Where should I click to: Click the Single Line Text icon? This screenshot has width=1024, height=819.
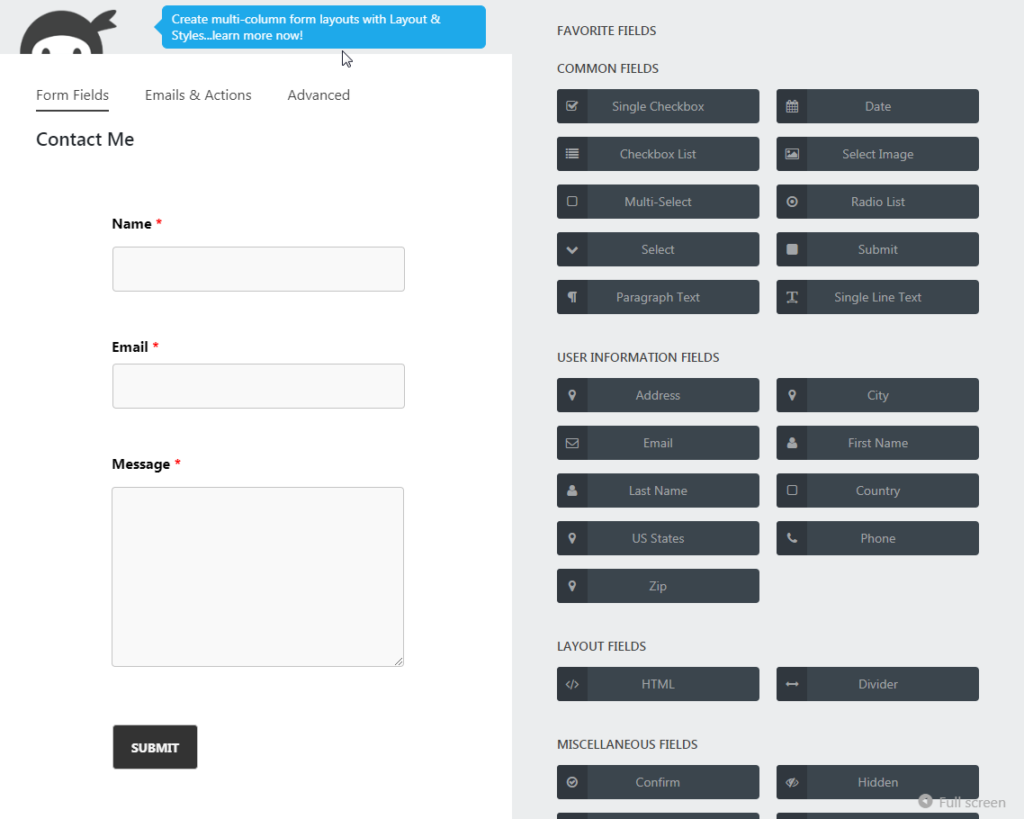(792, 297)
